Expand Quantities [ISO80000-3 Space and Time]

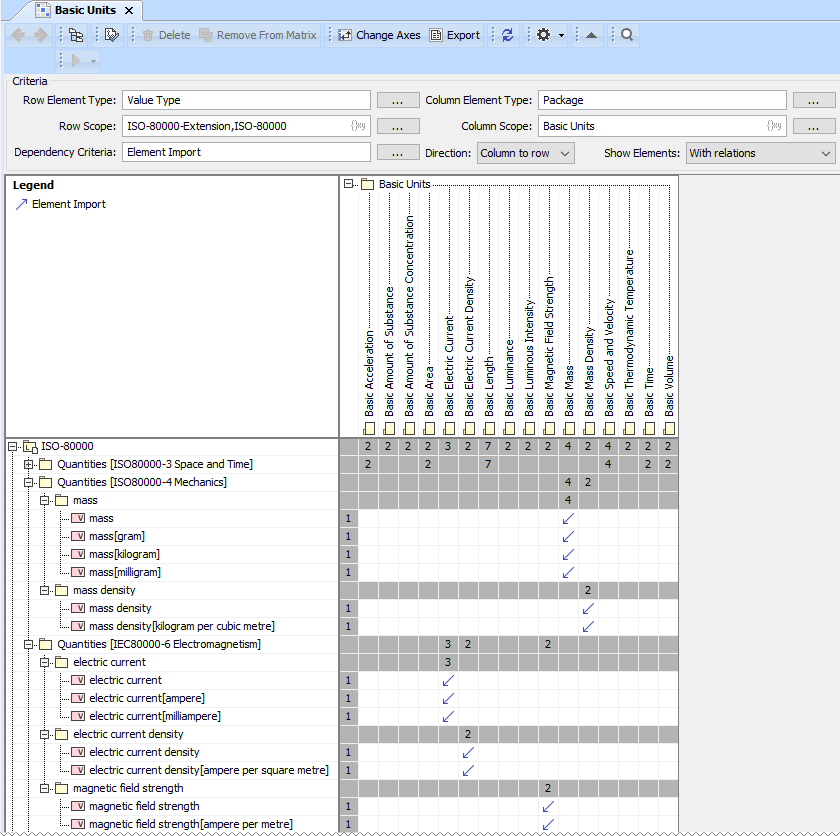click(28, 465)
